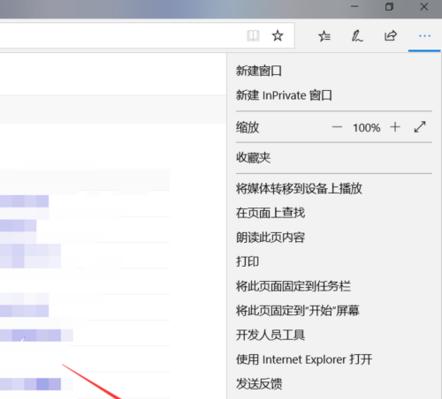This screenshot has width=442, height=399.
Task: Close the browser window
Action: click(424, 7)
